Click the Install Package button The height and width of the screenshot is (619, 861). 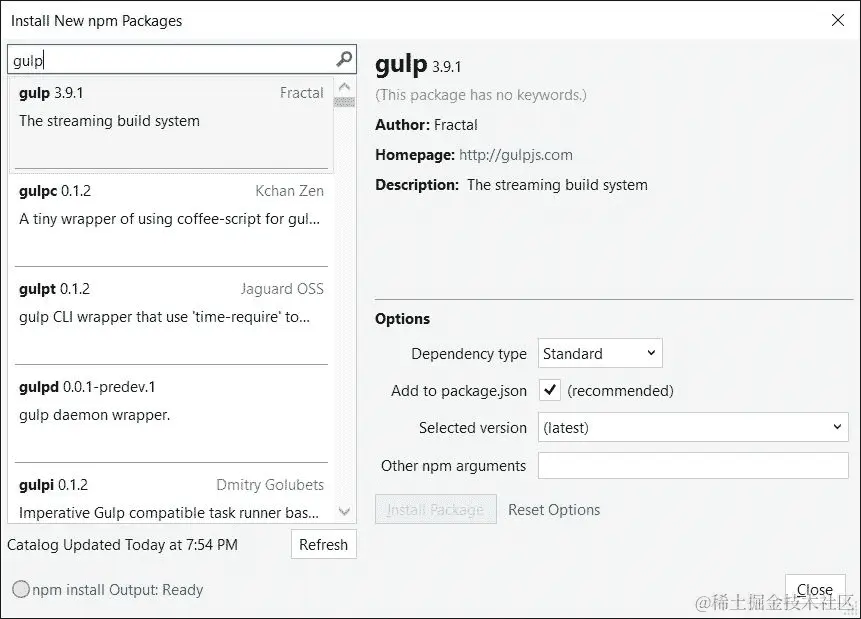(435, 509)
